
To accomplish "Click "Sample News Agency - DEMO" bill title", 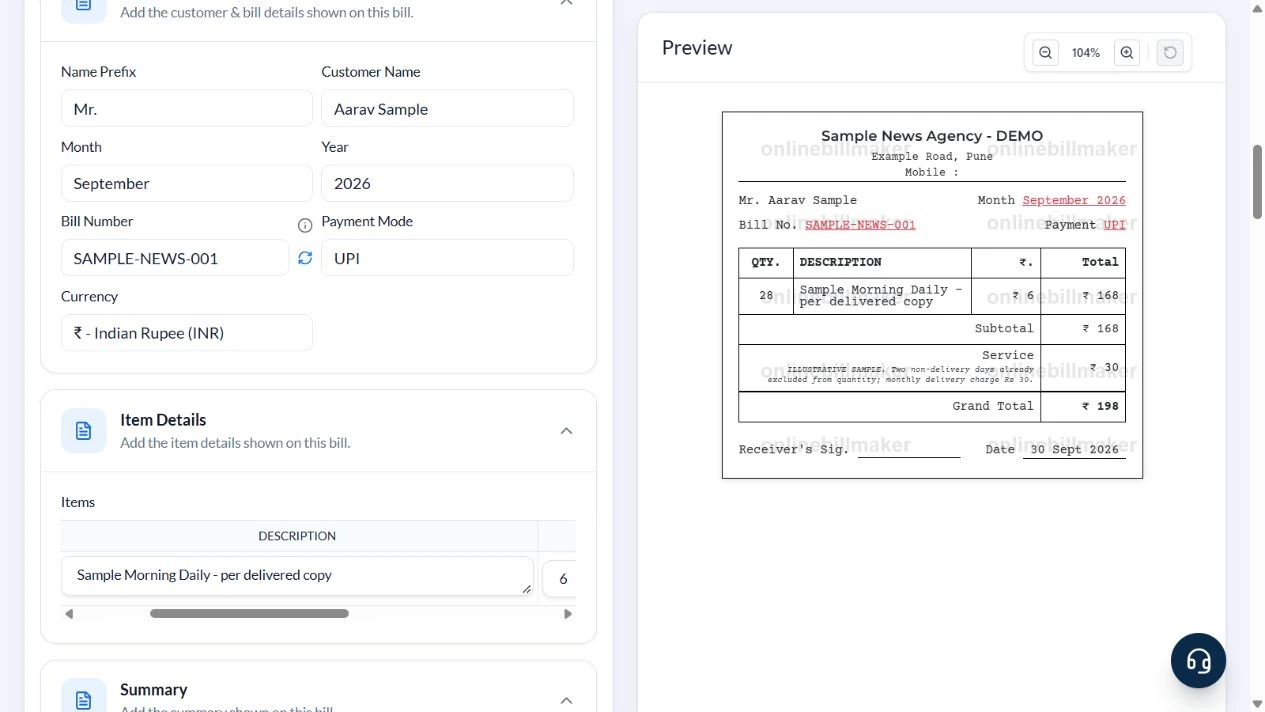I will [932, 136].
